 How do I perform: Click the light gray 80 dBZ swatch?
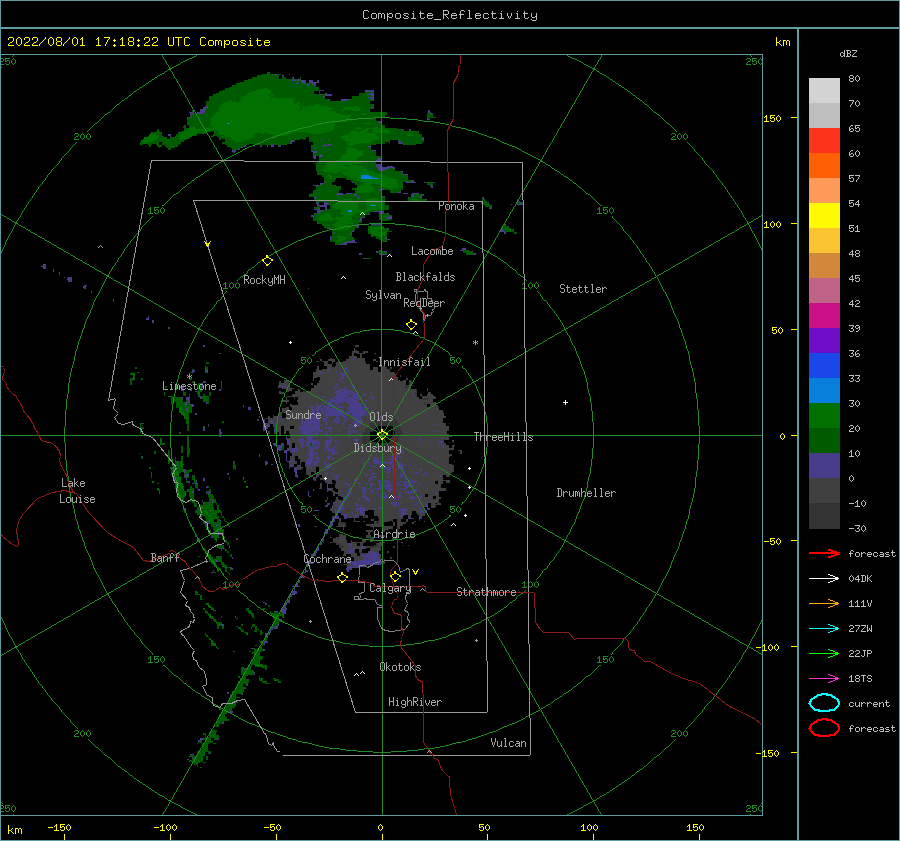pos(824,90)
